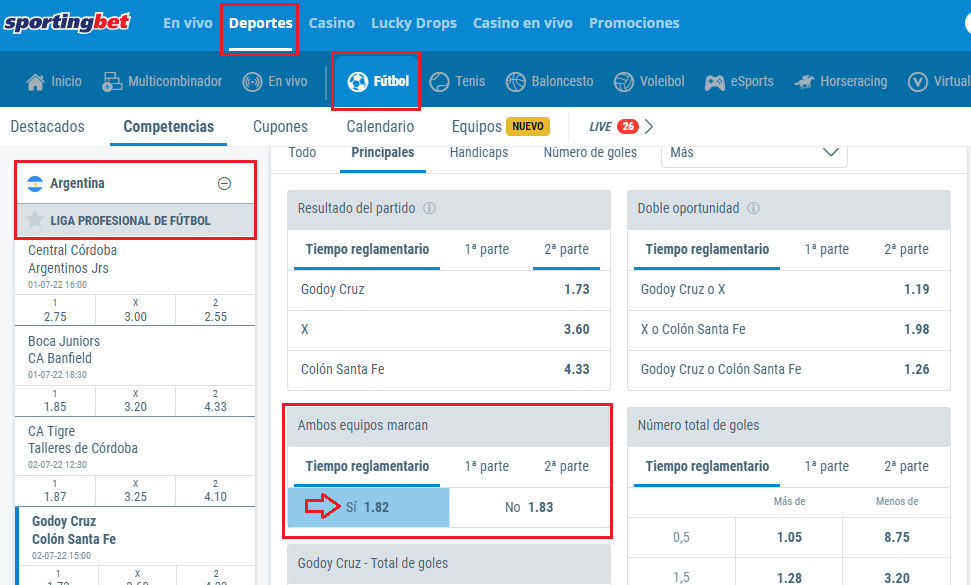Pick Godoy Cruz at 1.73 match result
The width and height of the screenshot is (971, 585).
click(449, 290)
